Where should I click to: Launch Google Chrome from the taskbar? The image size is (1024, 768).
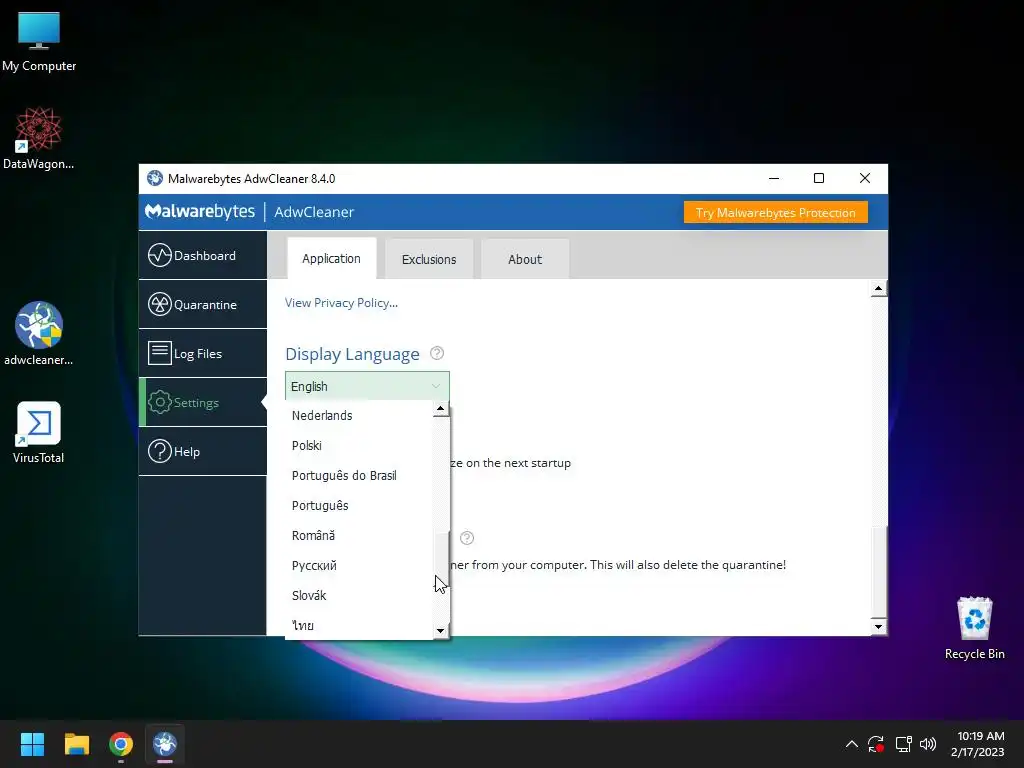pos(121,744)
